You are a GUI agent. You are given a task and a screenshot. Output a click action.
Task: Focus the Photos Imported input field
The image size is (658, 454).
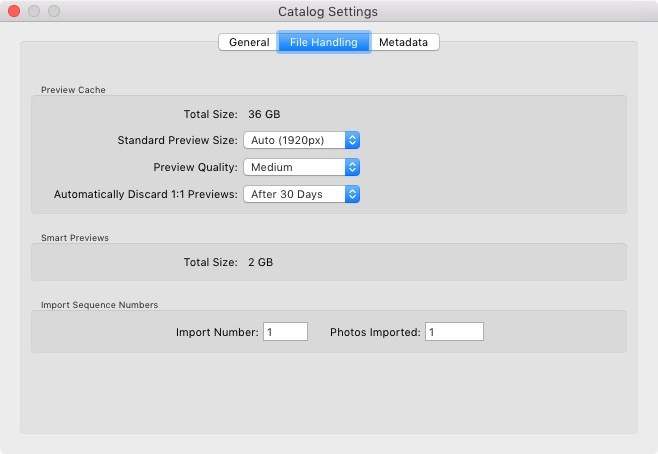pyautogui.click(x=454, y=332)
